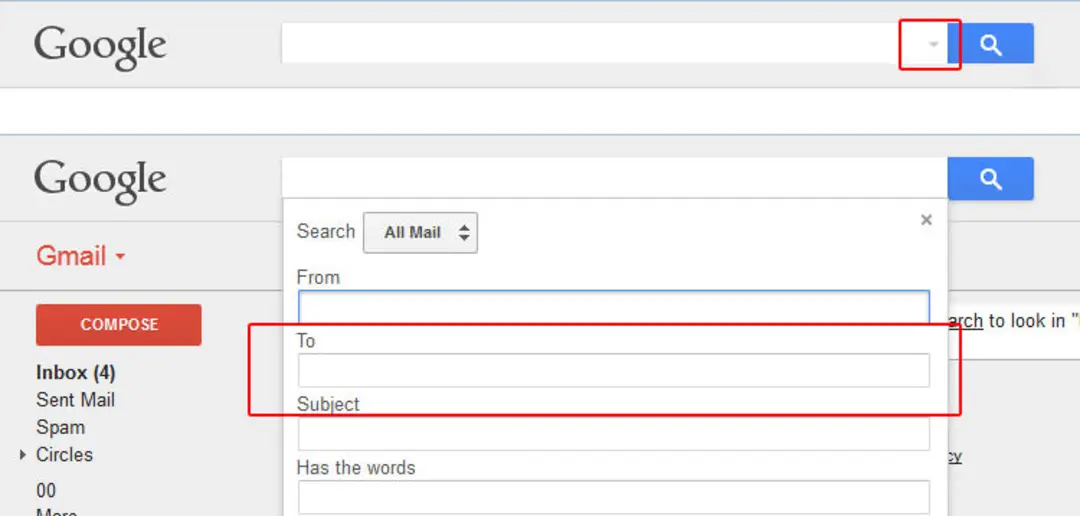The height and width of the screenshot is (516, 1080).
Task: Open the Sent Mail folder
Action: 76,400
